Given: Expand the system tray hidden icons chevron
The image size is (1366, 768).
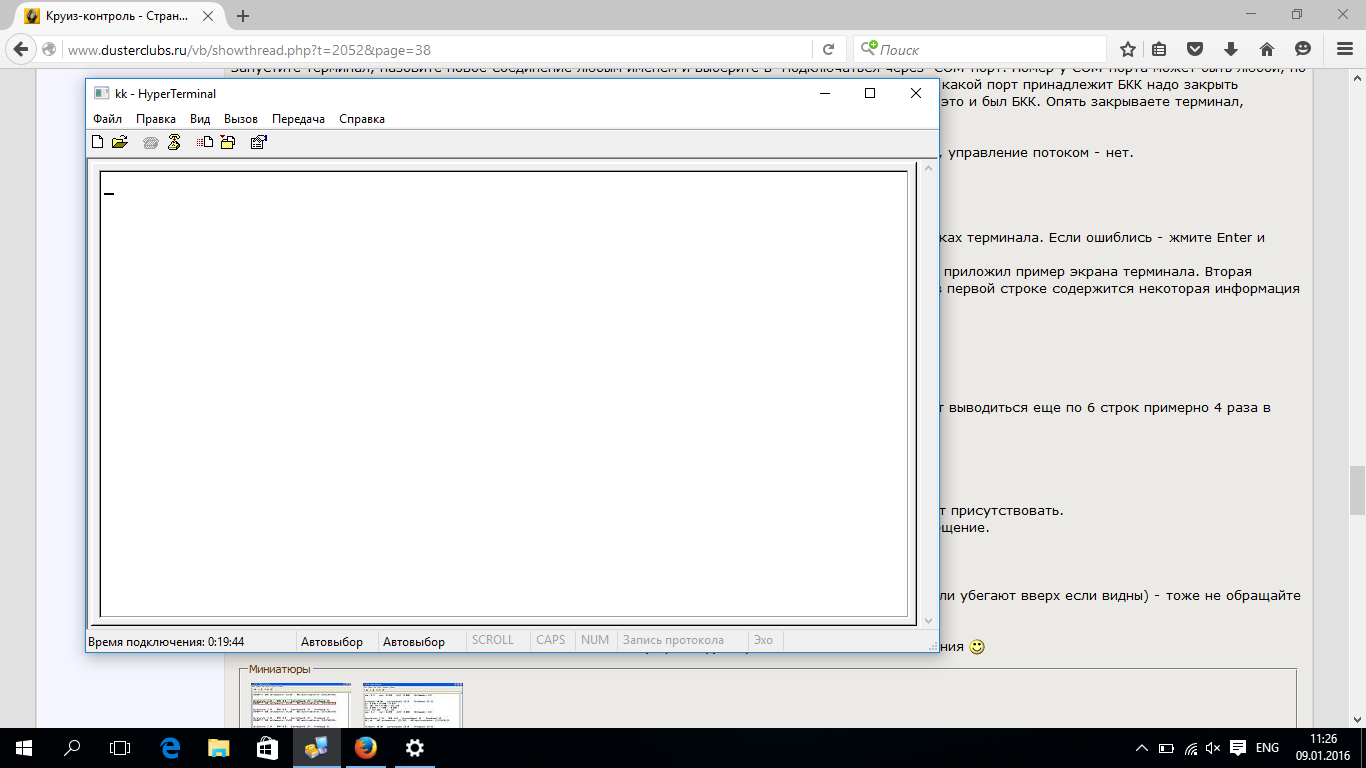Looking at the screenshot, I should [x=1143, y=748].
